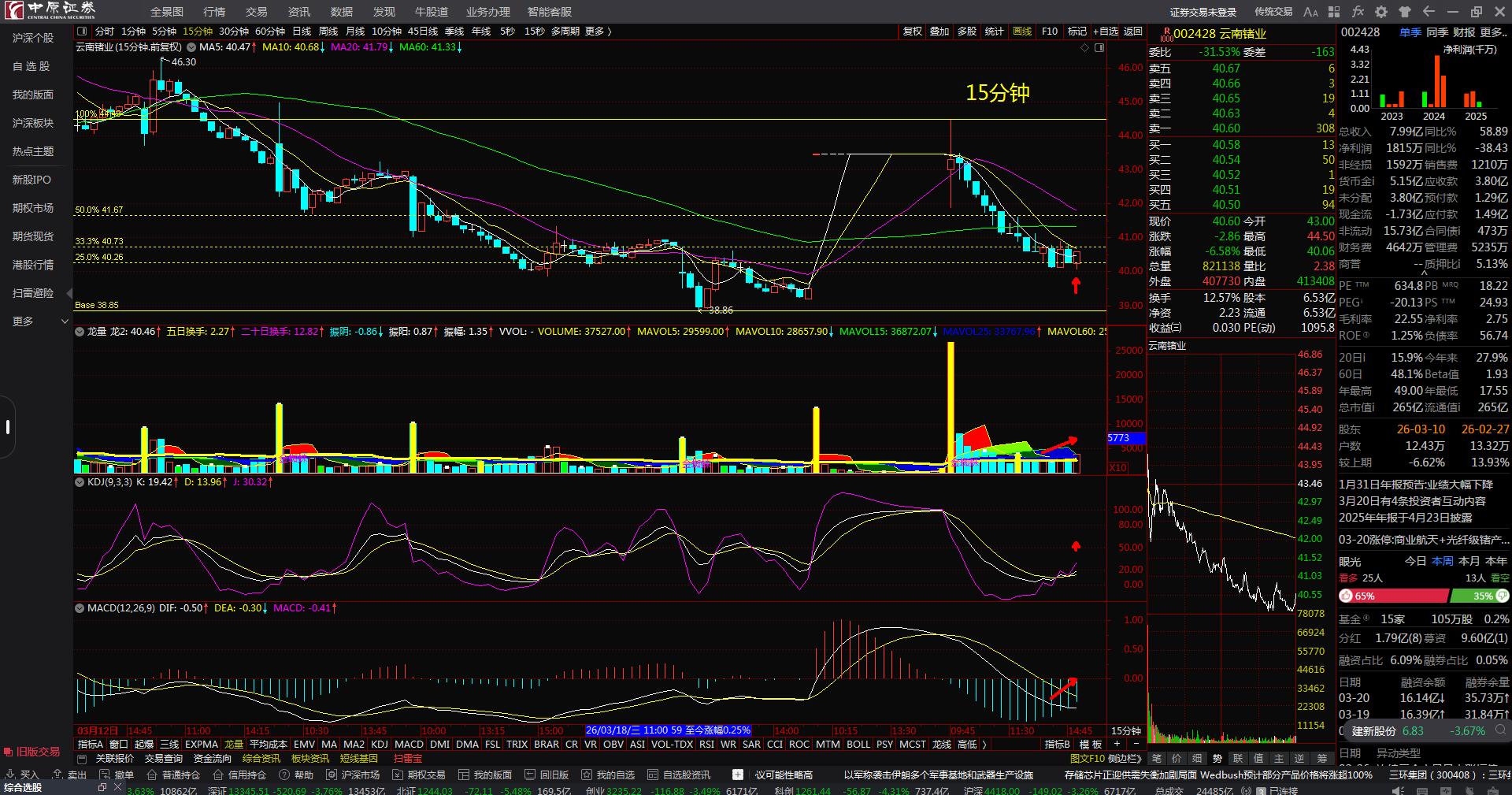Open 普通持仓 holdings icon
The height and width of the screenshot is (795, 1512).
(x=153, y=775)
